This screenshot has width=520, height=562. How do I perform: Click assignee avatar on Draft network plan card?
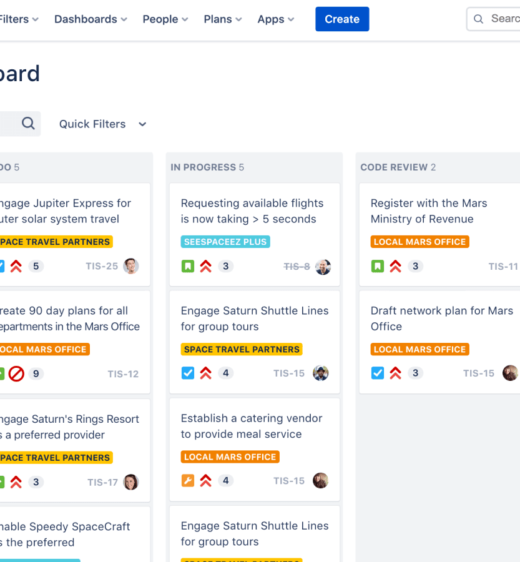510,373
